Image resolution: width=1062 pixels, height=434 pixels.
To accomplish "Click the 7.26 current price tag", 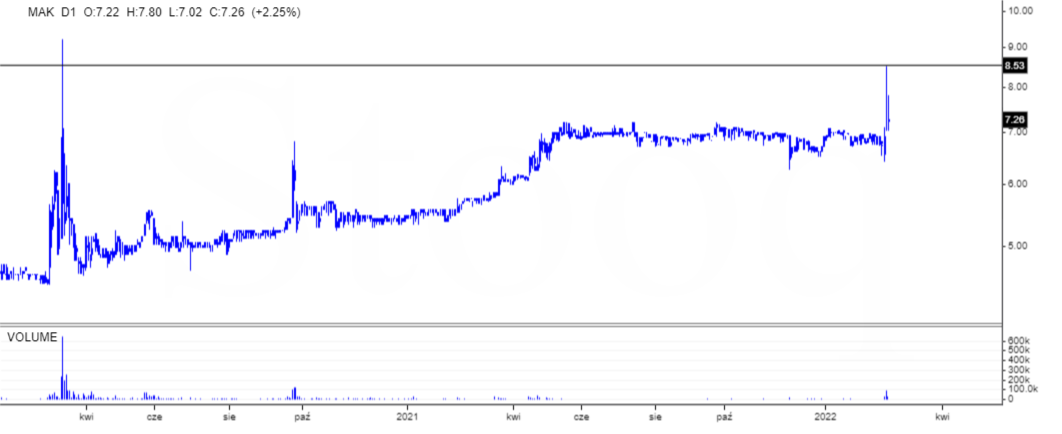I will coord(1015,120).
